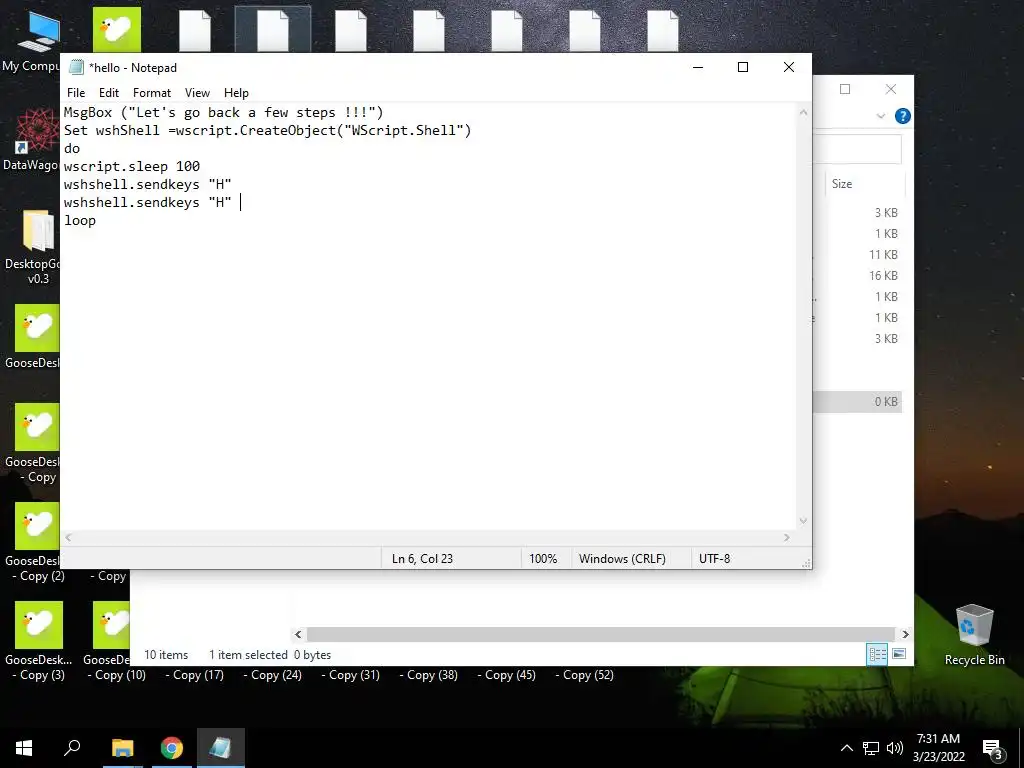Image resolution: width=1024 pixels, height=768 pixels.
Task: Click Notepad vertical scroll up arrow
Action: (803, 113)
